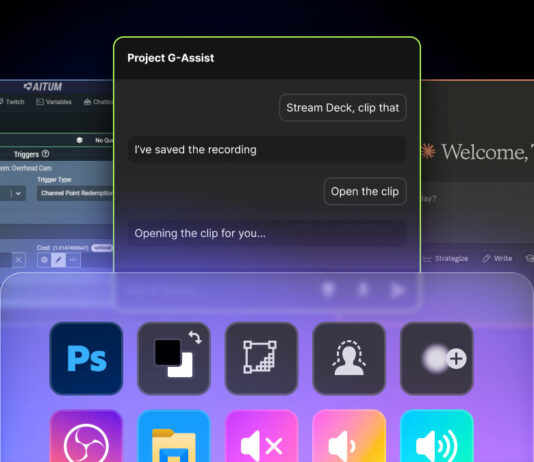The width and height of the screenshot is (534, 462).
Task: Click the orange starburst logo beside Welcome
Action: (x=428, y=151)
